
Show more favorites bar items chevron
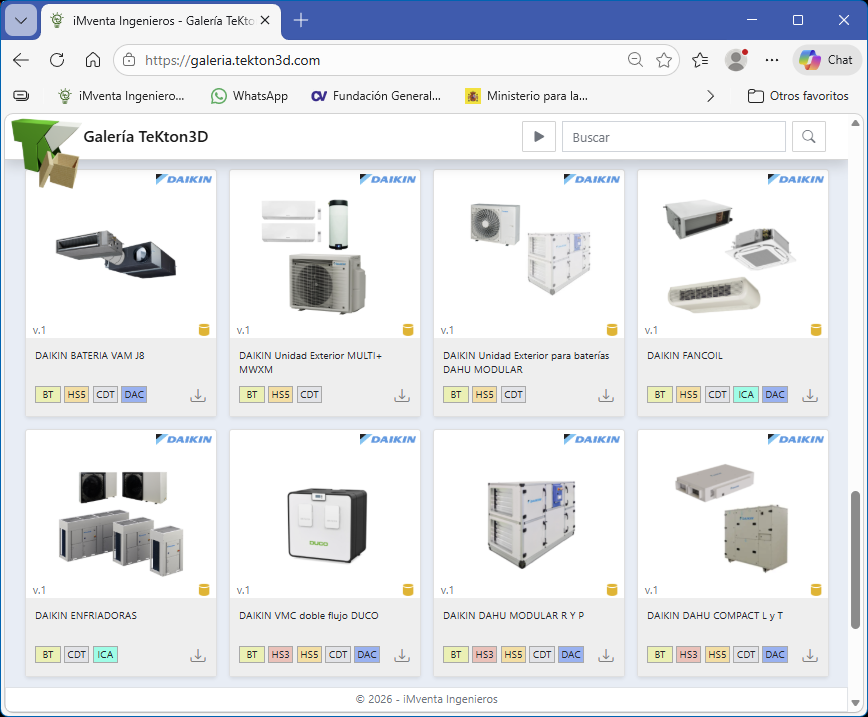tap(710, 96)
